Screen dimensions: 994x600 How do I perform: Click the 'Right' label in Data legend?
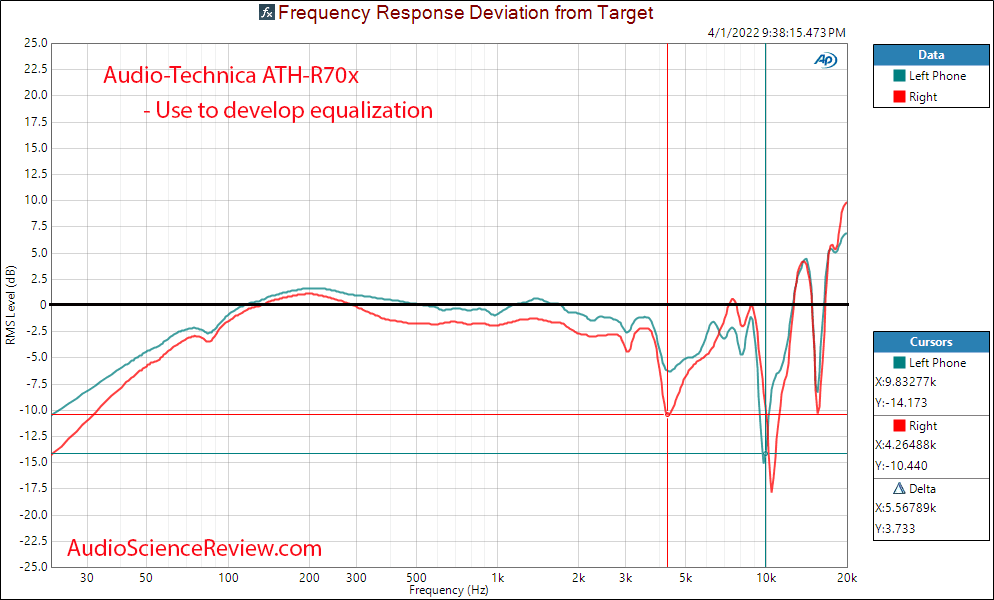tap(922, 97)
